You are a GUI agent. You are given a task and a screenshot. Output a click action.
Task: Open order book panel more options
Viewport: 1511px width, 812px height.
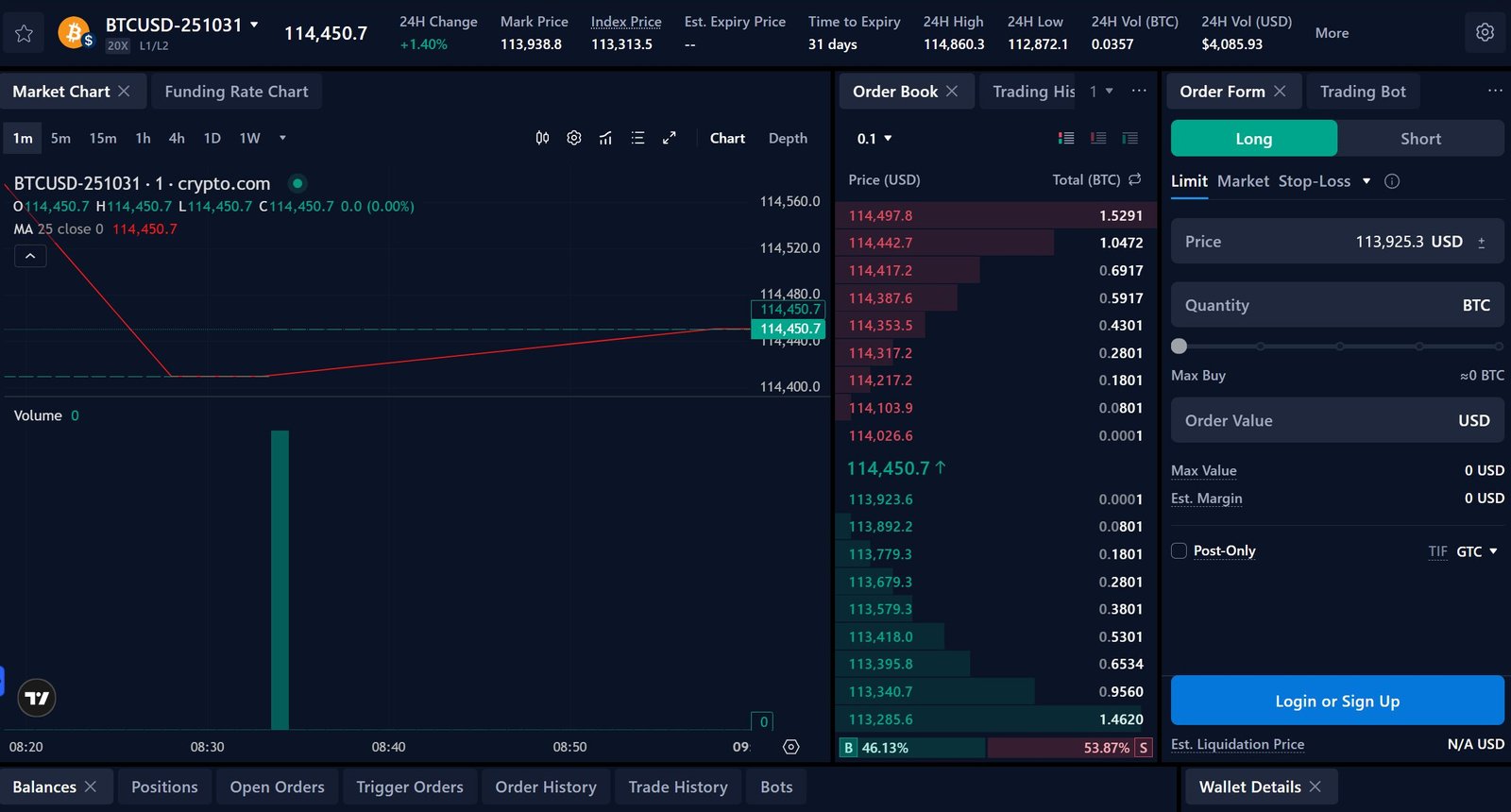point(1139,91)
